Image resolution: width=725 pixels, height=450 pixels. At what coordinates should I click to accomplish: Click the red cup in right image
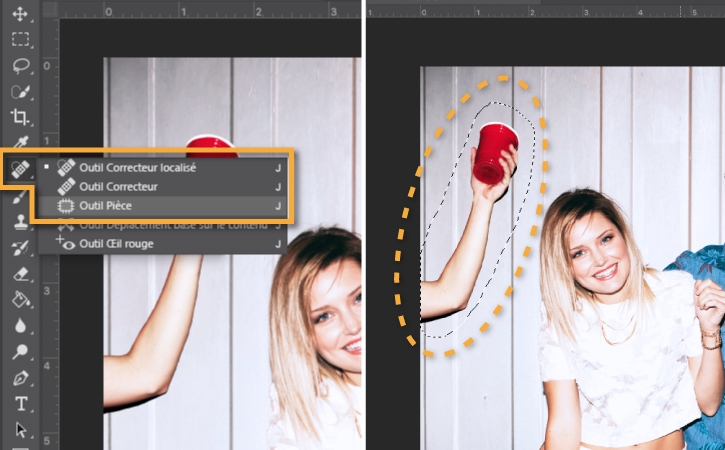coord(495,153)
